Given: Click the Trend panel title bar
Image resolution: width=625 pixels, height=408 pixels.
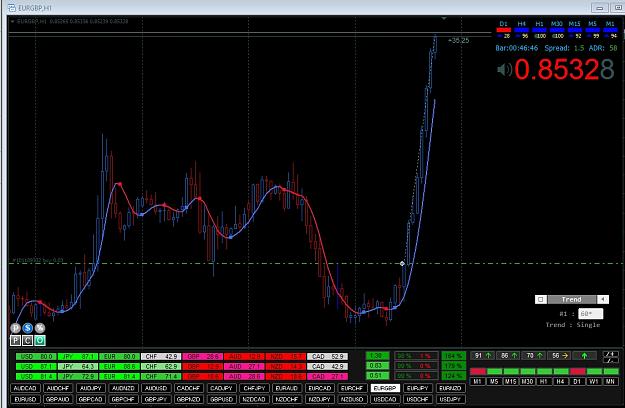Looking at the screenshot, I should pyautogui.click(x=572, y=299).
